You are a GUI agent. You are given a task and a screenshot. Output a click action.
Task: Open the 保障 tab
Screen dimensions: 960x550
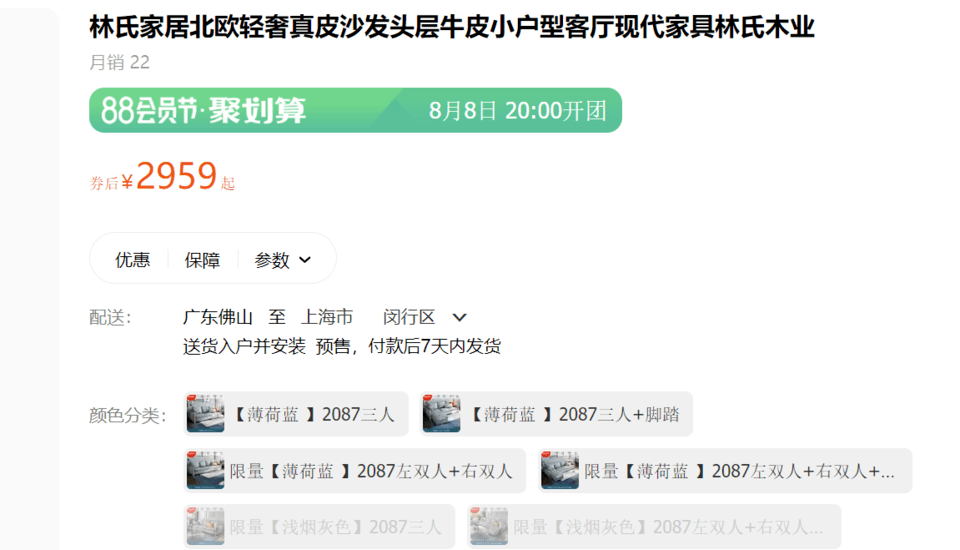pos(202,260)
